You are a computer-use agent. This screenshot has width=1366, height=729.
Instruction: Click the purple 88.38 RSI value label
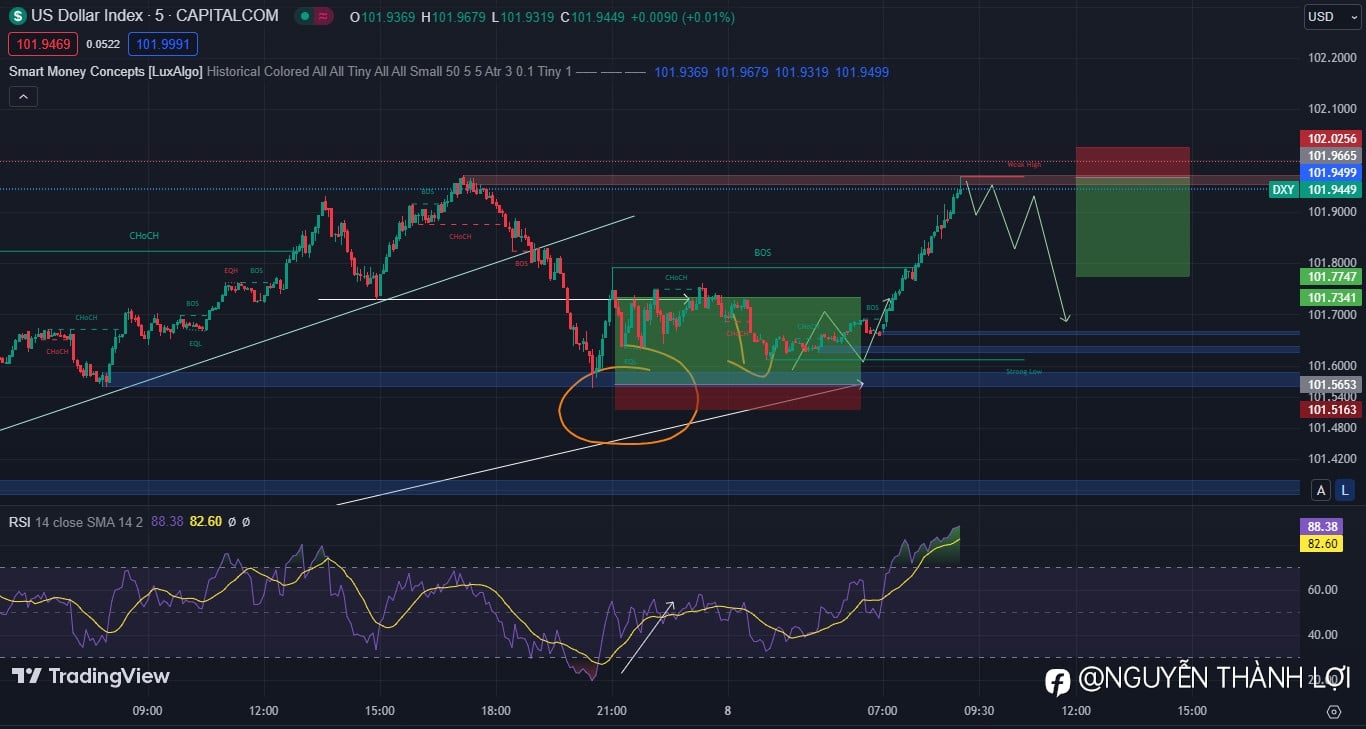click(1321, 526)
